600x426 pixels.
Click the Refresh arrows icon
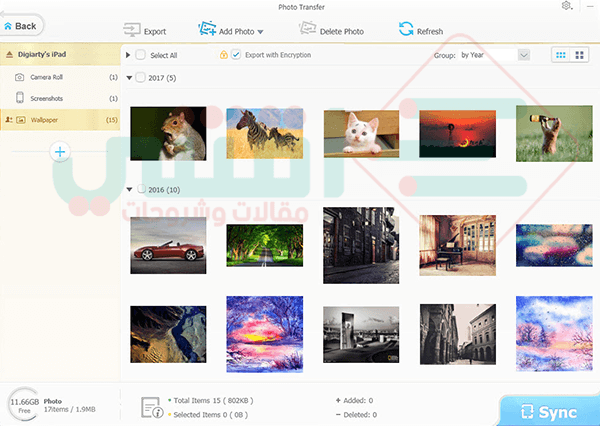tap(406, 29)
